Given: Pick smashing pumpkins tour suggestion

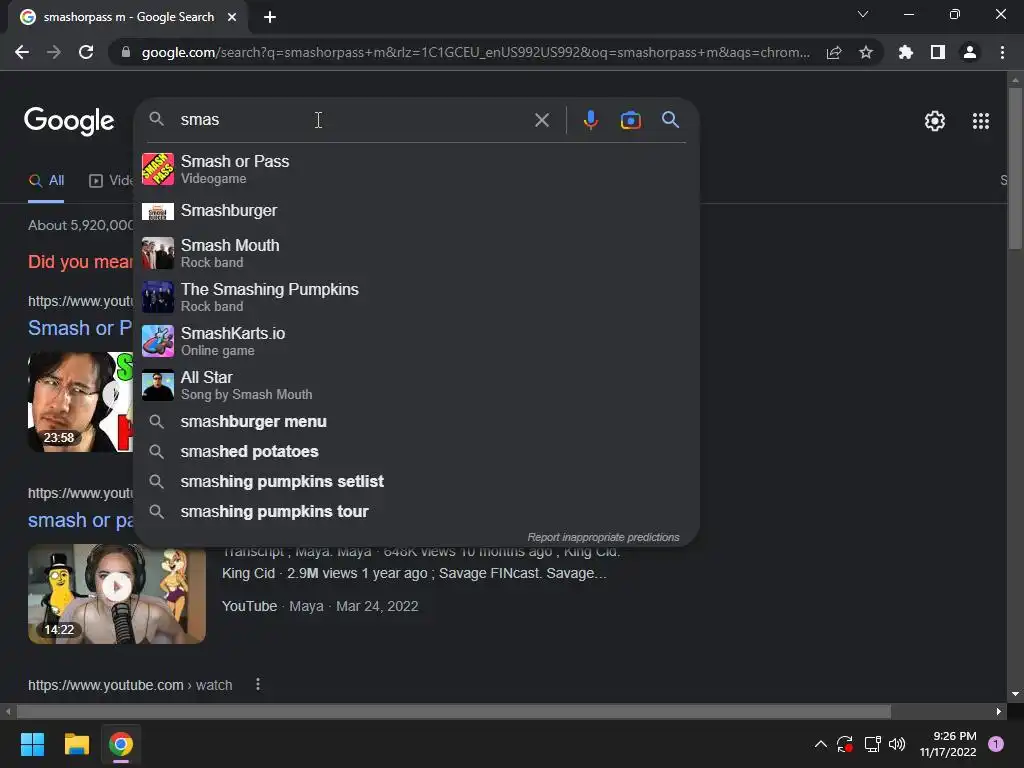Looking at the screenshot, I should [x=417, y=512].
